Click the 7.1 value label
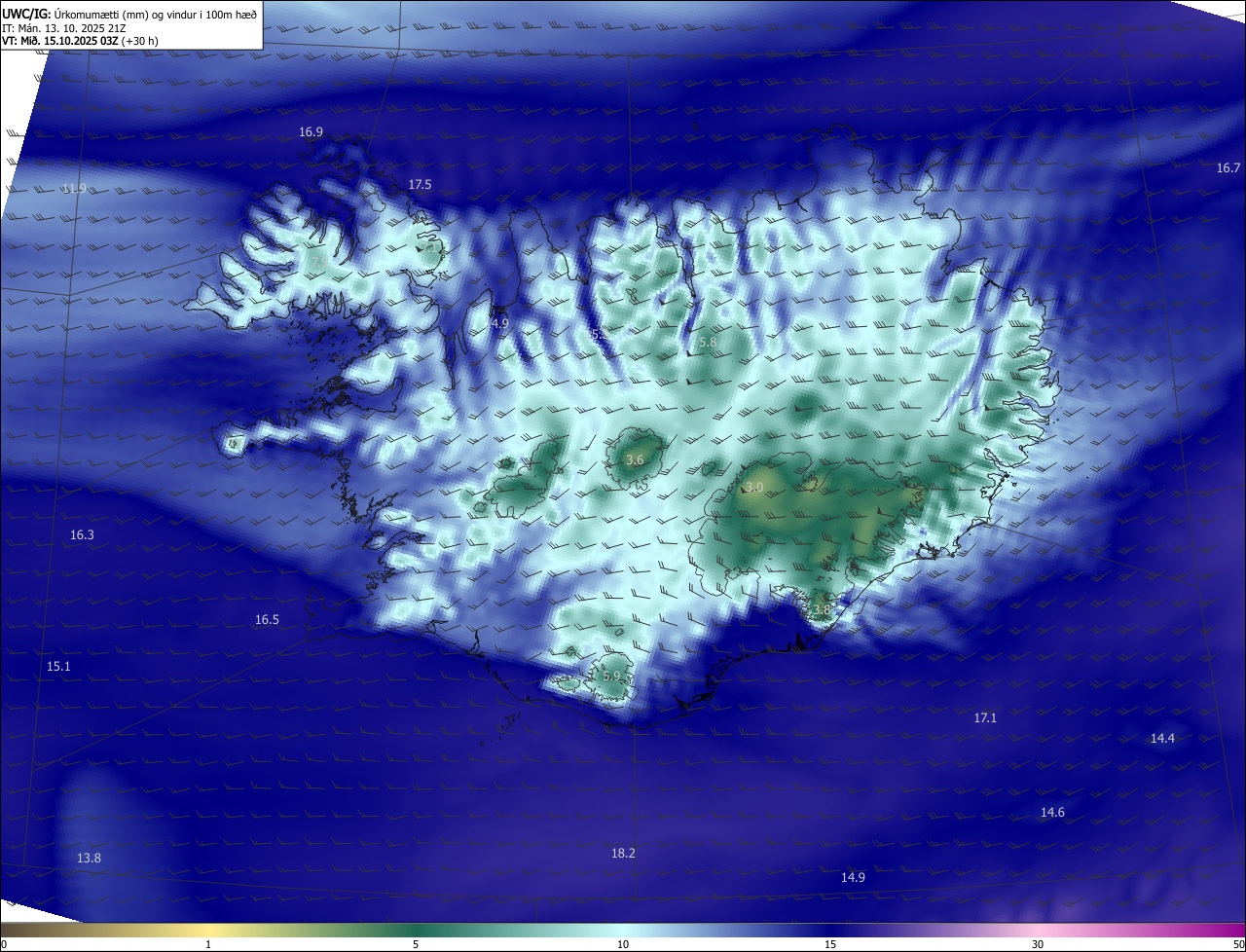 (x=431, y=249)
